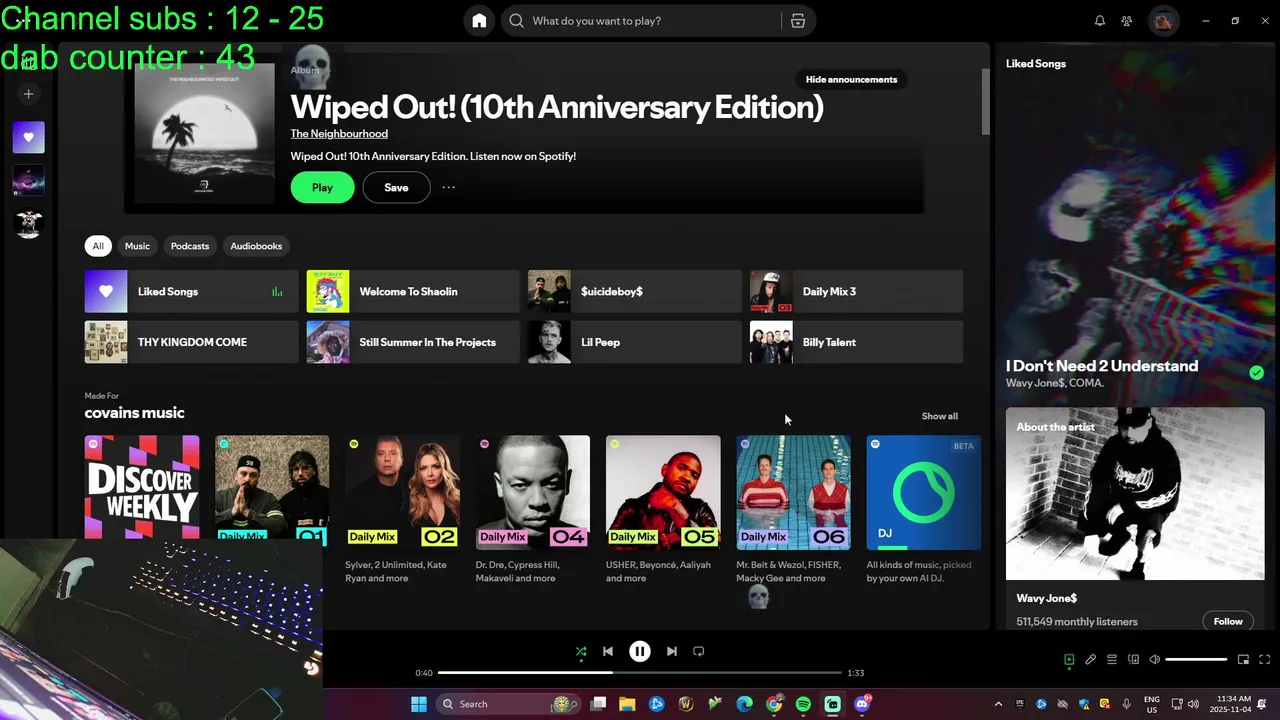
Task: Open the Lil Peep tile
Action: tap(635, 342)
